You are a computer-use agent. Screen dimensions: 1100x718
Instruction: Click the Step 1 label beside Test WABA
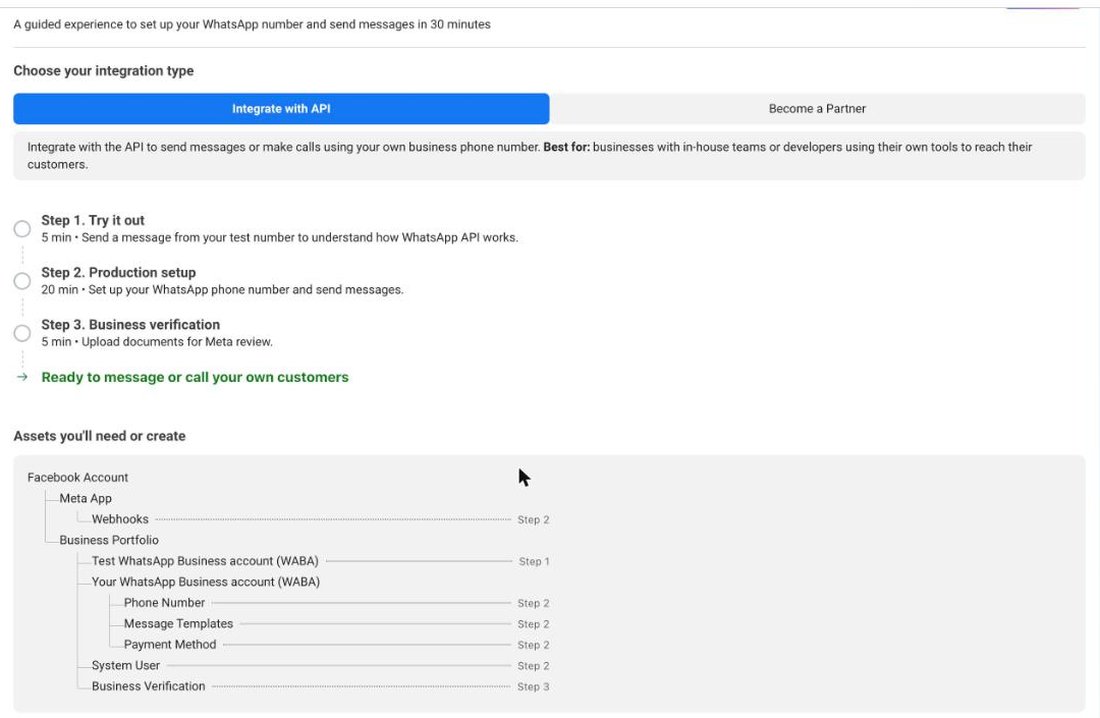coord(534,561)
